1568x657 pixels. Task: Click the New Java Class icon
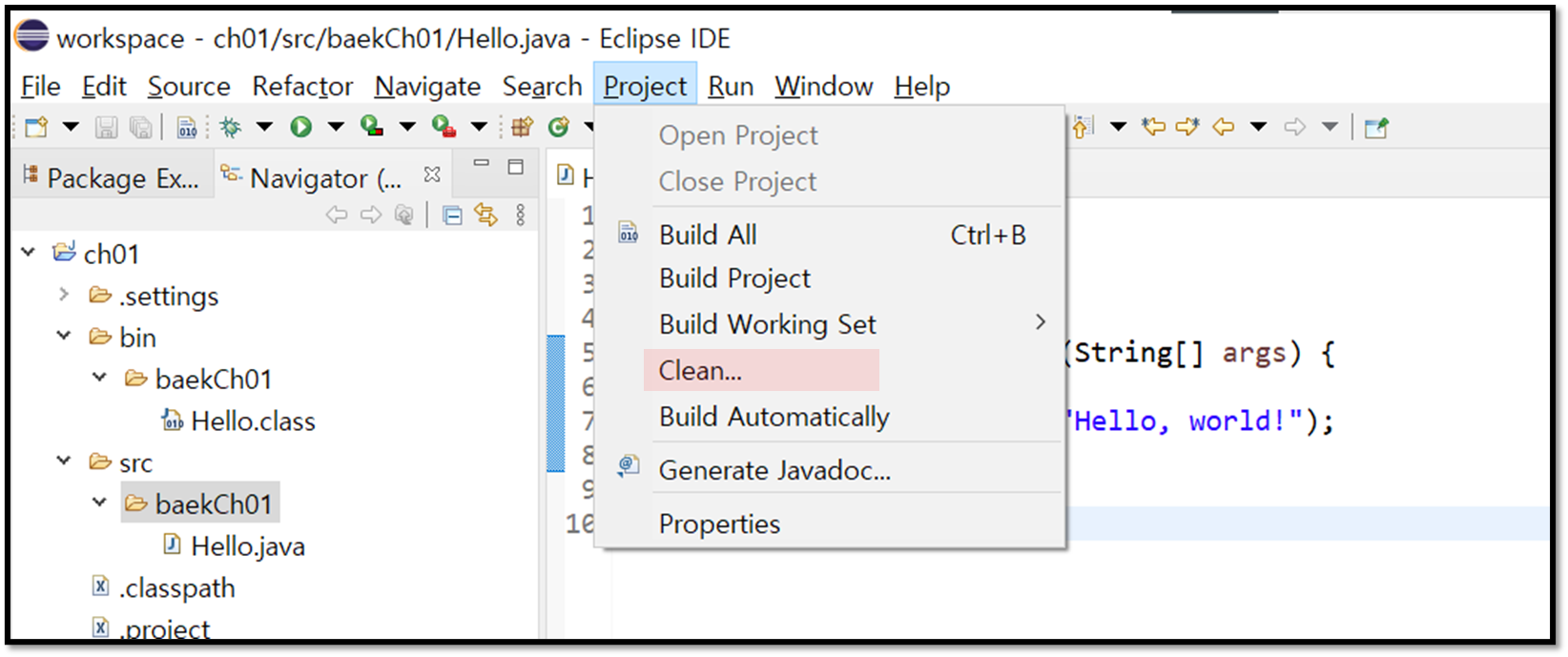pyautogui.click(x=559, y=127)
